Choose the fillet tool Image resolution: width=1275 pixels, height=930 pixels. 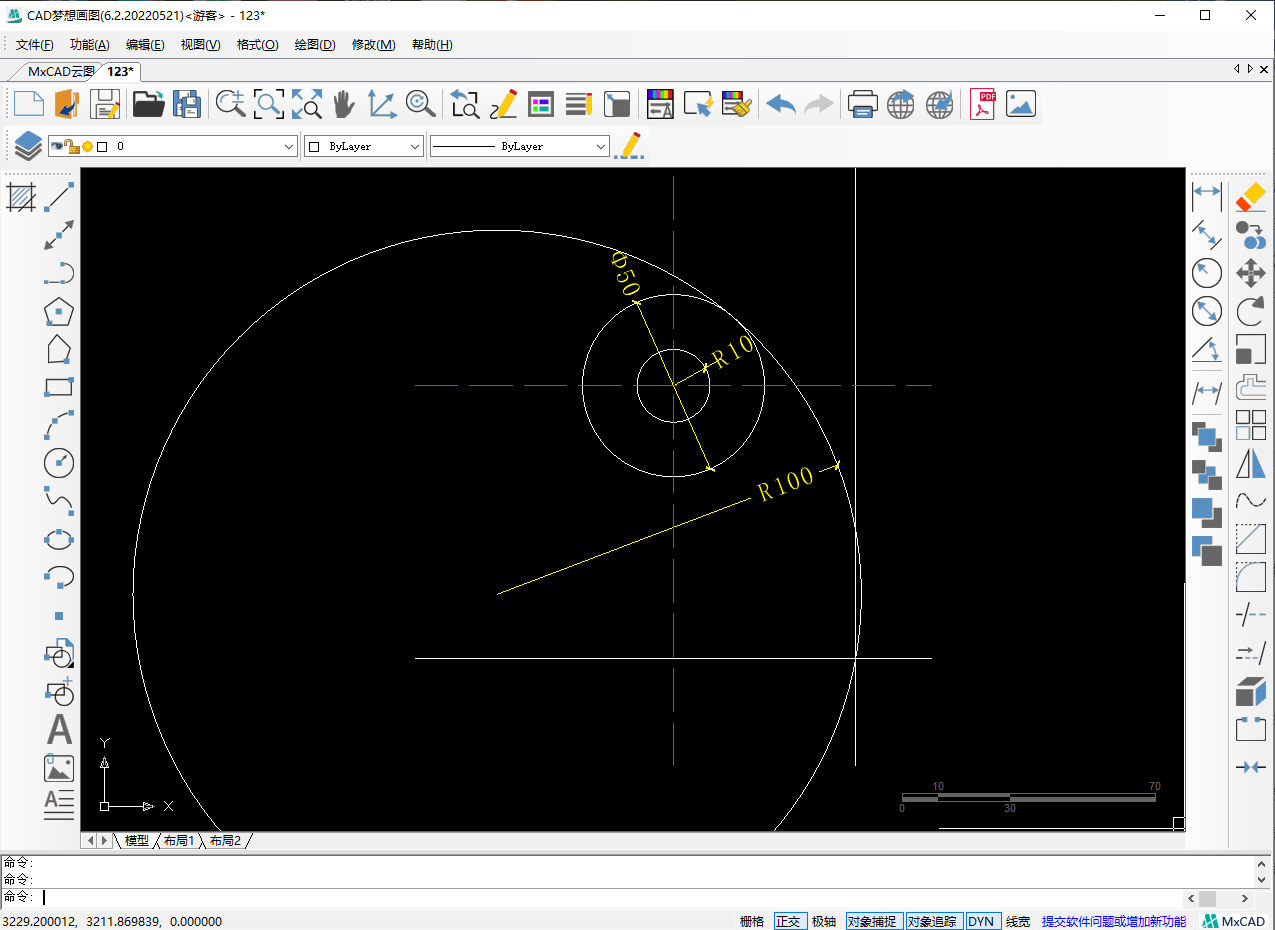[x=1251, y=577]
